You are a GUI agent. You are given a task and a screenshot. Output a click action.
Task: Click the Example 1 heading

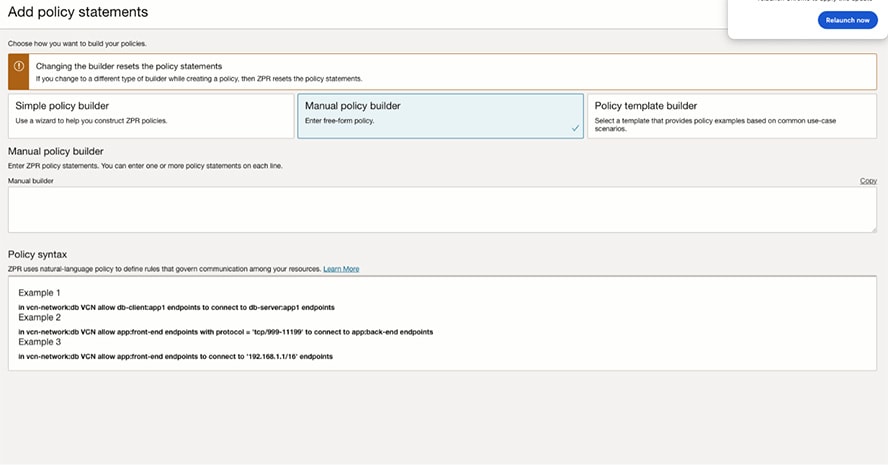point(40,292)
